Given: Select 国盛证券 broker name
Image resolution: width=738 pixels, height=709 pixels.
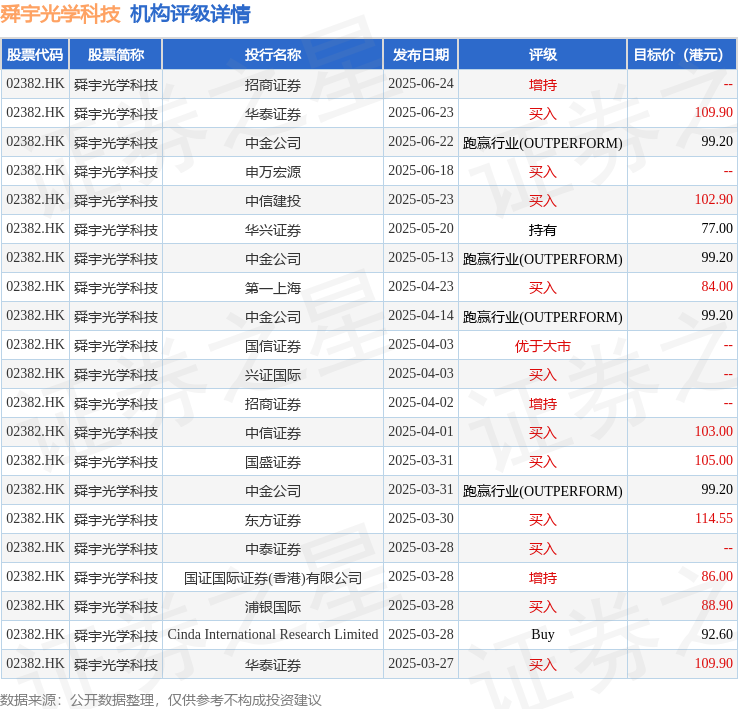Looking at the screenshot, I should [273, 462].
